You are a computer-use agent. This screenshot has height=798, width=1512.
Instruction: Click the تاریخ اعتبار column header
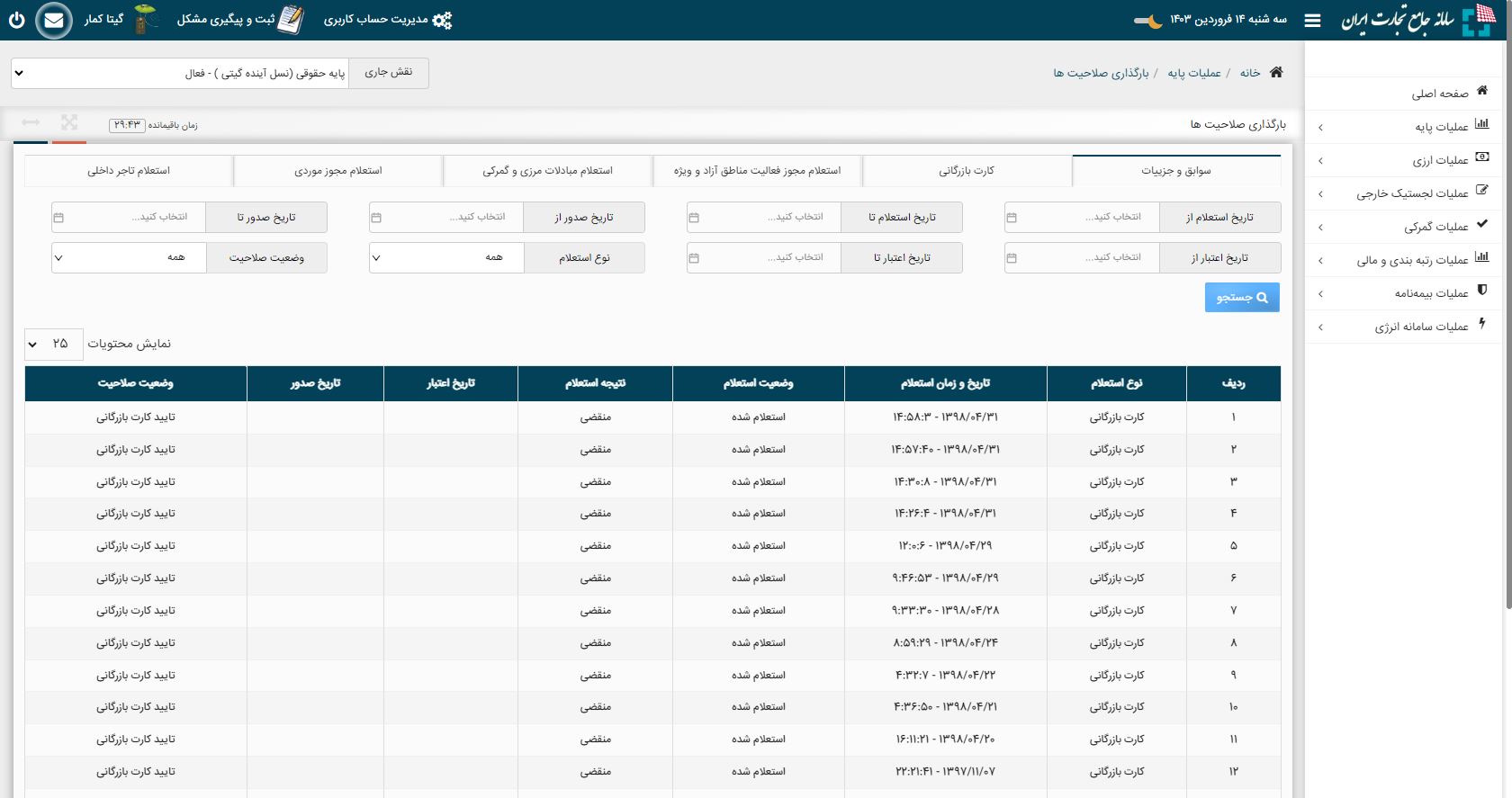[451, 383]
